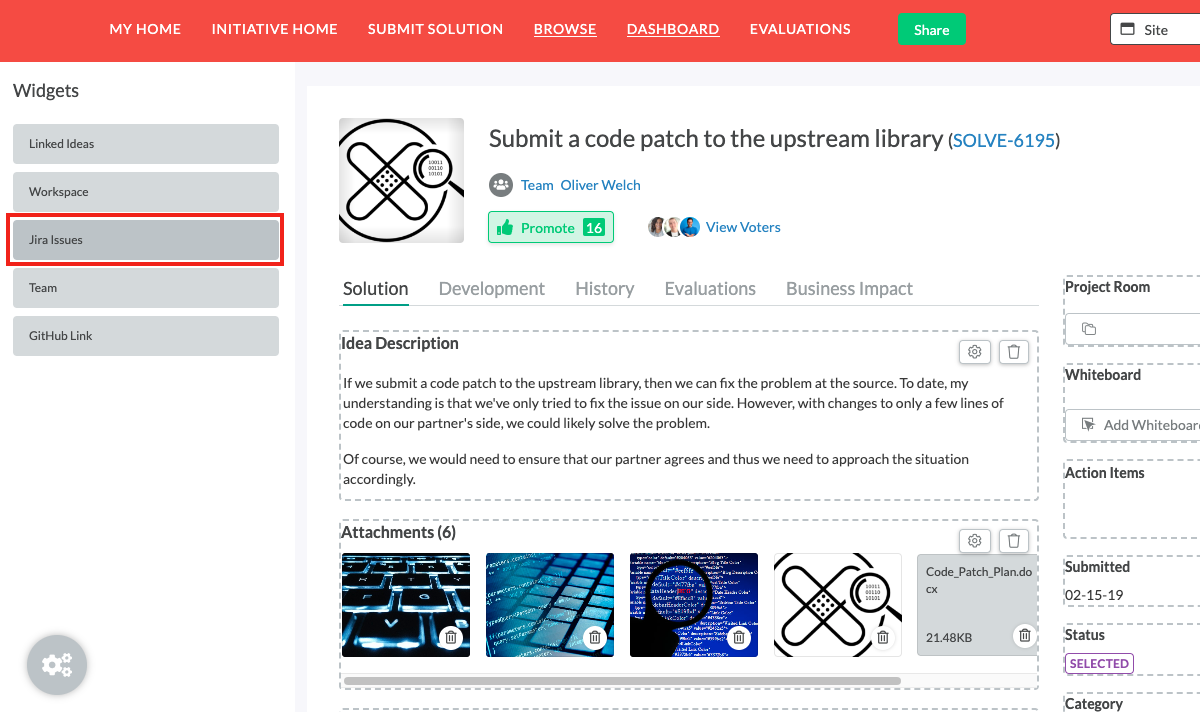Click the Idea Description gear settings icon

point(975,352)
